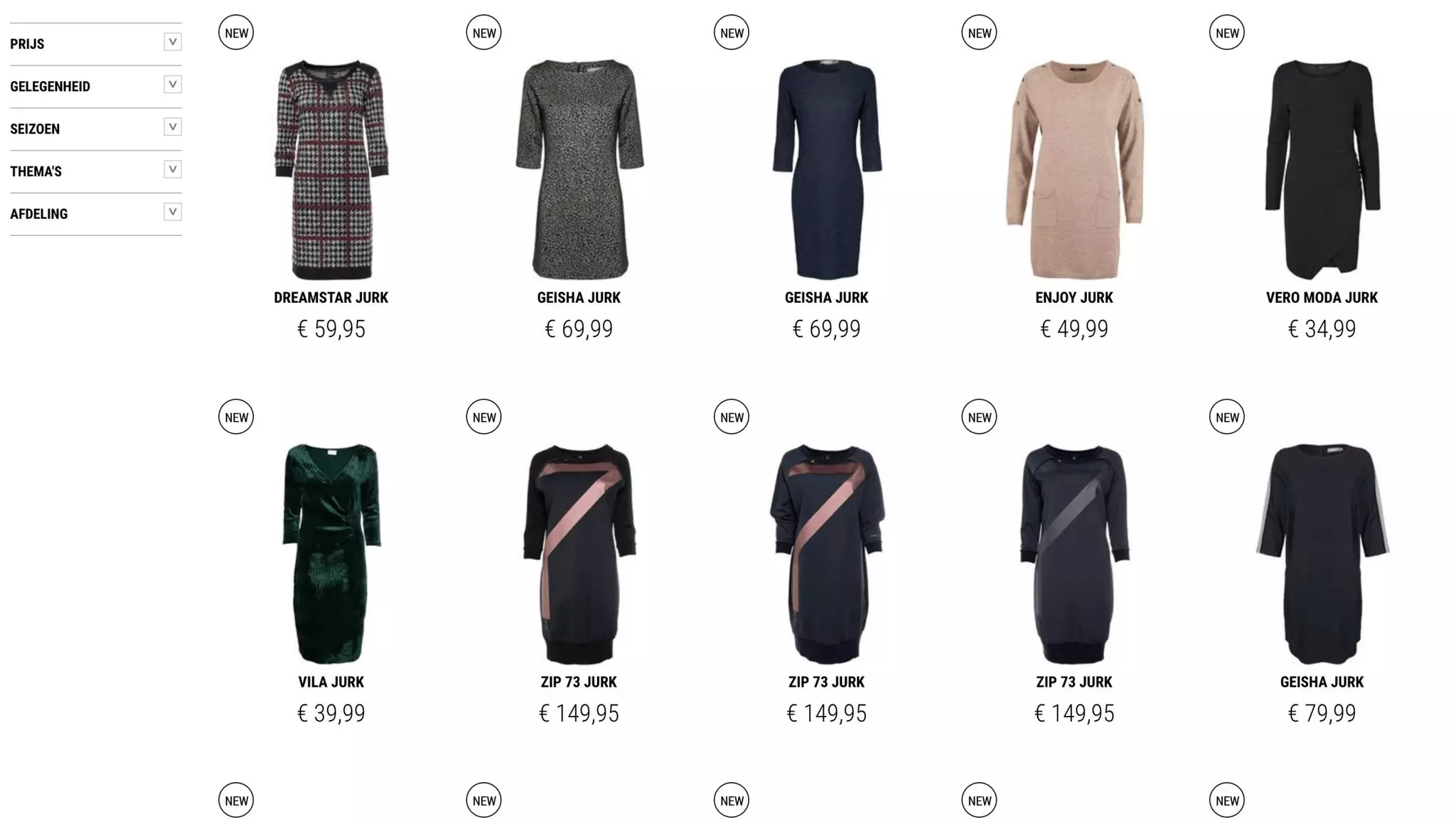Expand the Prijs filter arrow
This screenshot has height=819, width=1456.
(173, 42)
